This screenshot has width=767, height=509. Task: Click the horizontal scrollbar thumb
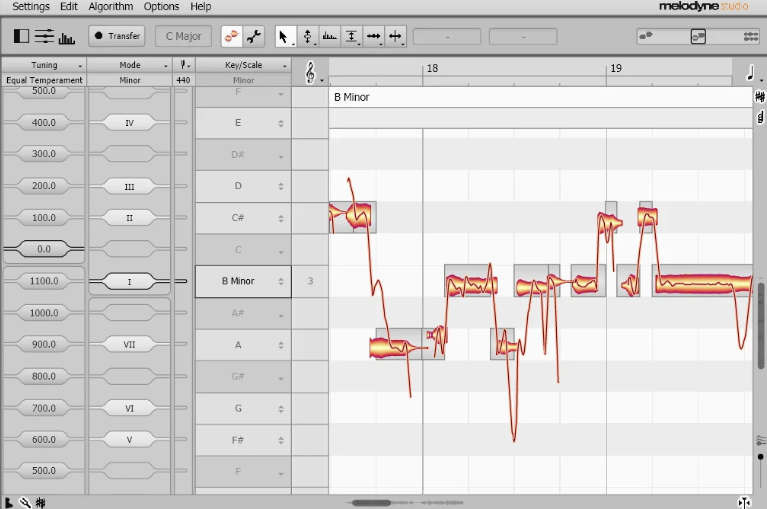[372, 503]
